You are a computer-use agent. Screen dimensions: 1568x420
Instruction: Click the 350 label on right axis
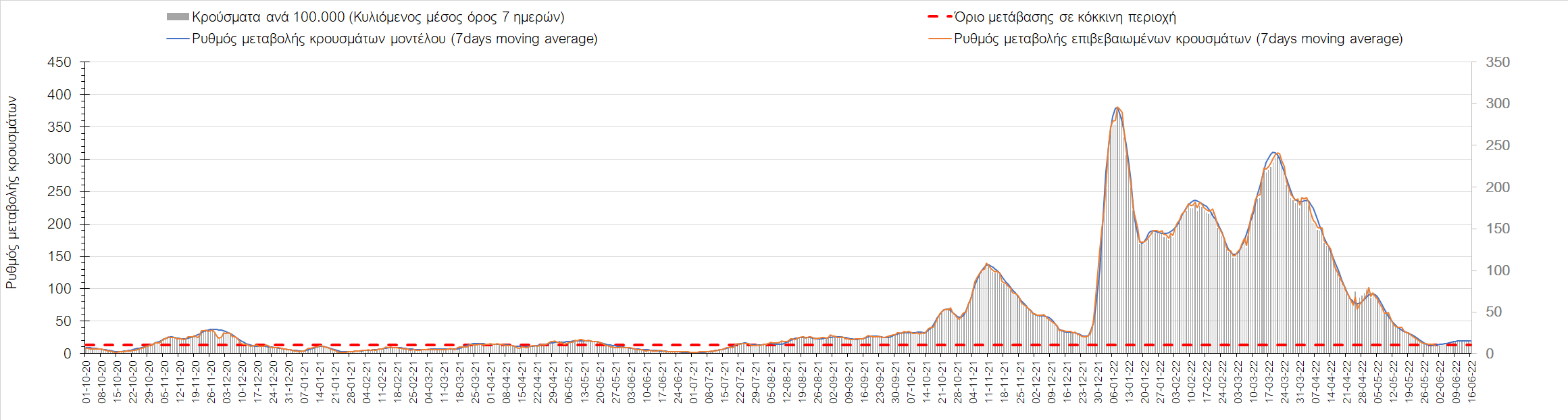(x=1497, y=62)
